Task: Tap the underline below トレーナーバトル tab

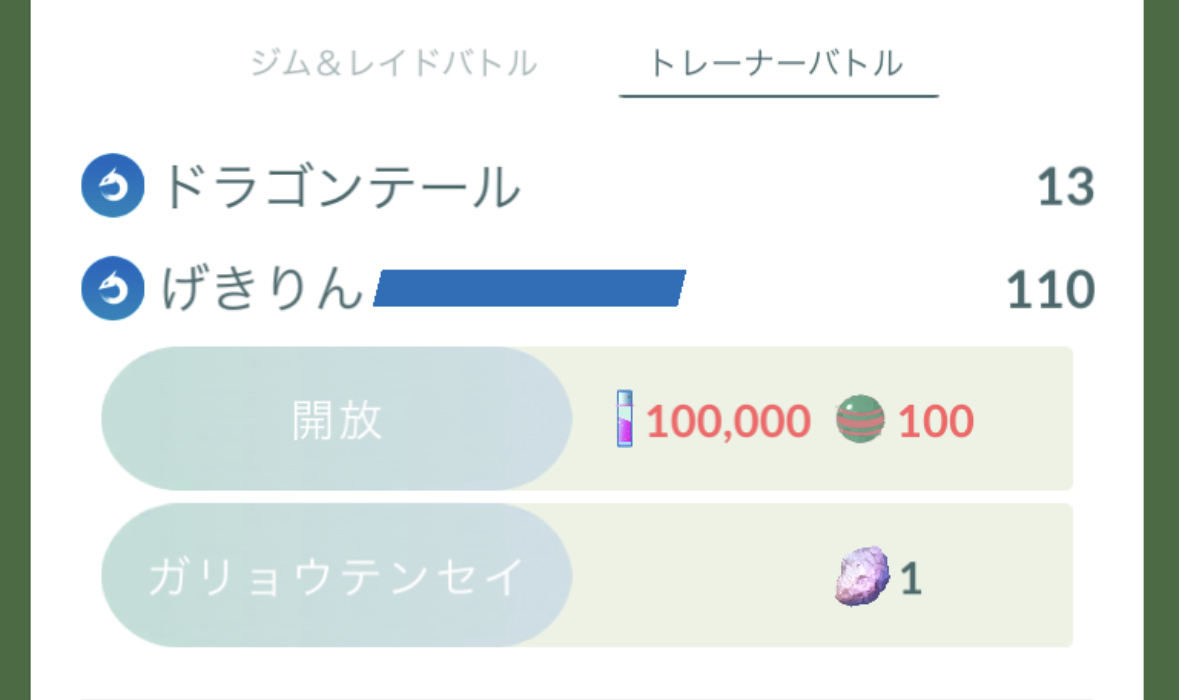Action: pyautogui.click(x=779, y=96)
